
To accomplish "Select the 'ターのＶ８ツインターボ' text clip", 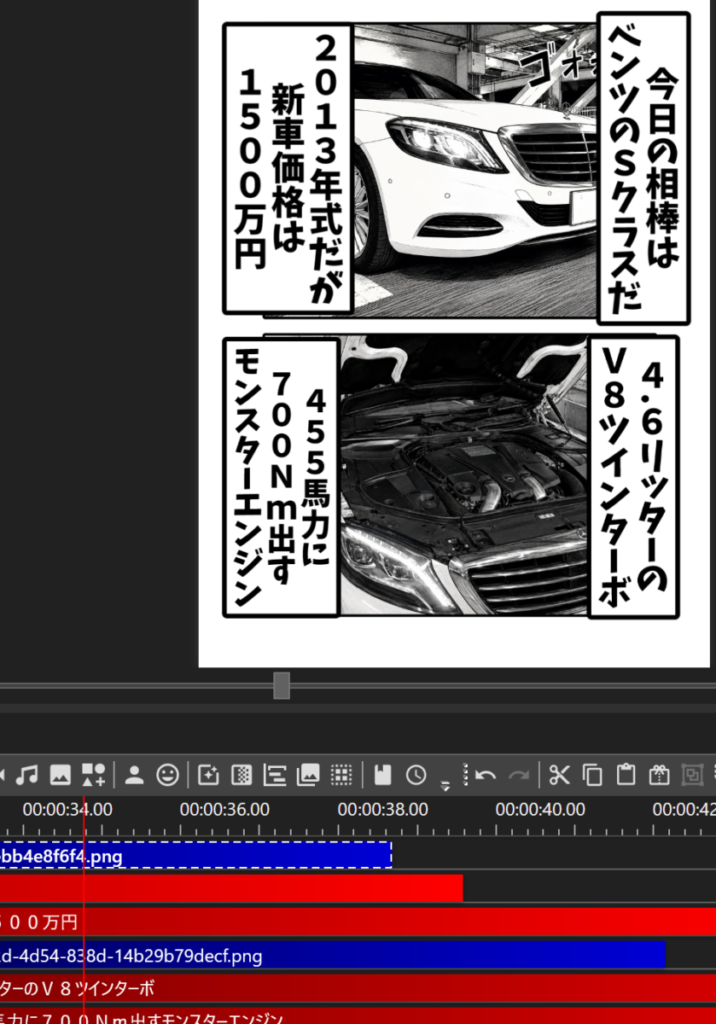I will click(358, 989).
